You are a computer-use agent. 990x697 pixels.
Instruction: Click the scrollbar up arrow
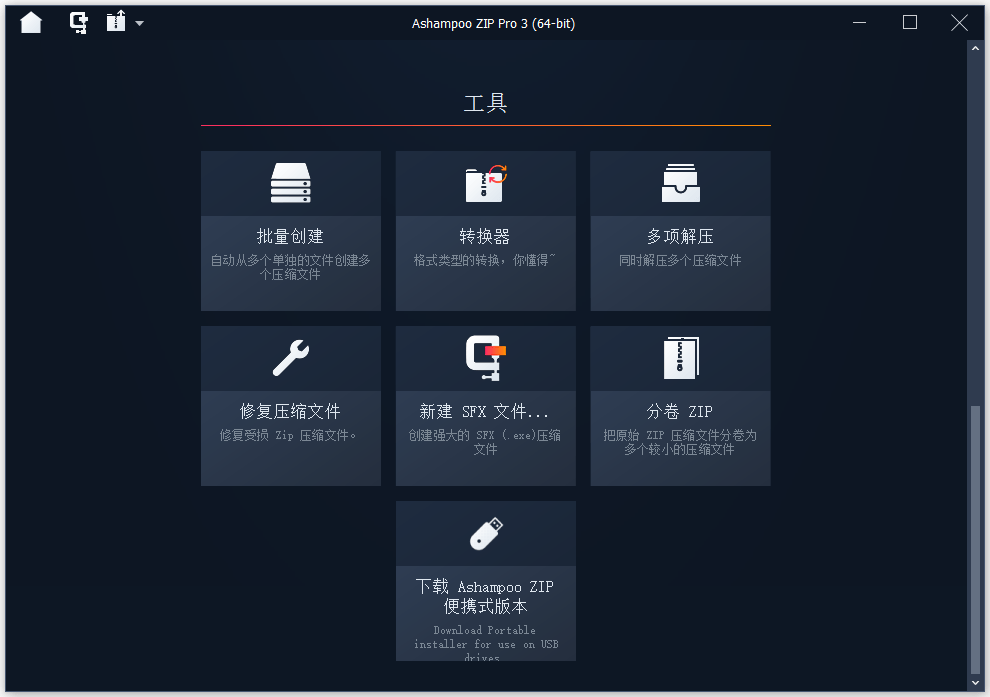click(975, 48)
